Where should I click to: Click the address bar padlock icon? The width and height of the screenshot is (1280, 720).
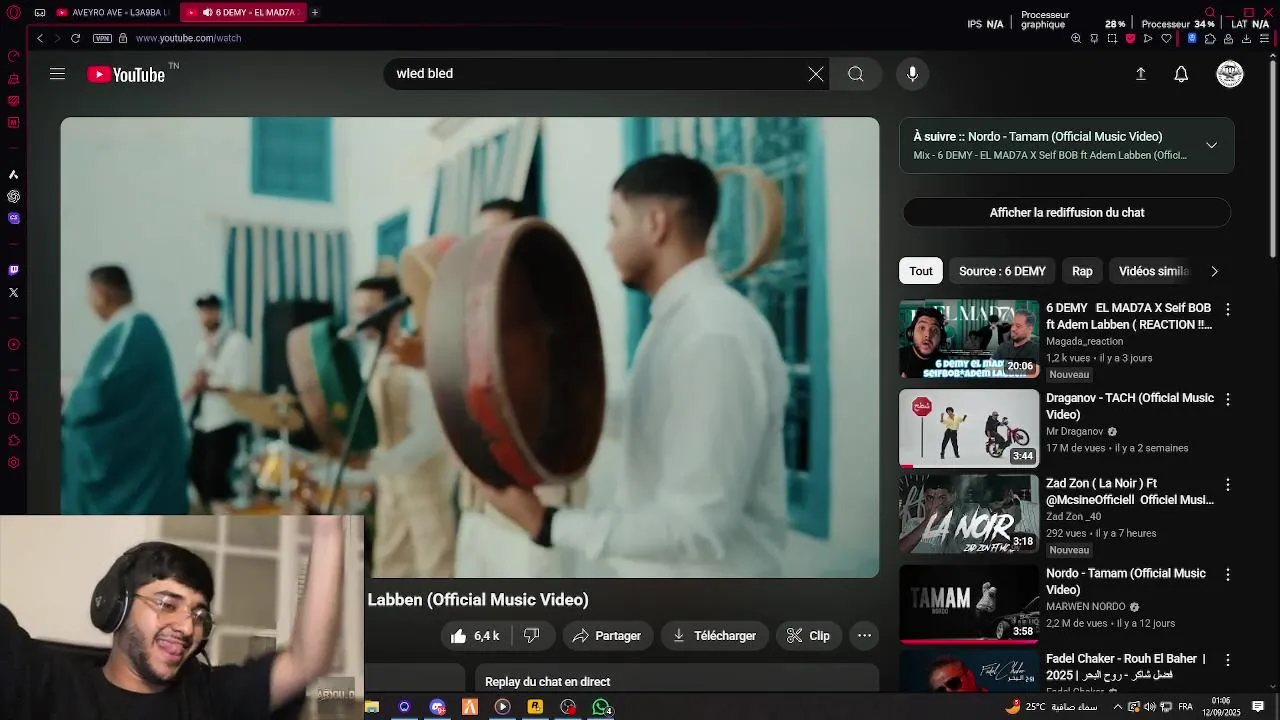(123, 38)
